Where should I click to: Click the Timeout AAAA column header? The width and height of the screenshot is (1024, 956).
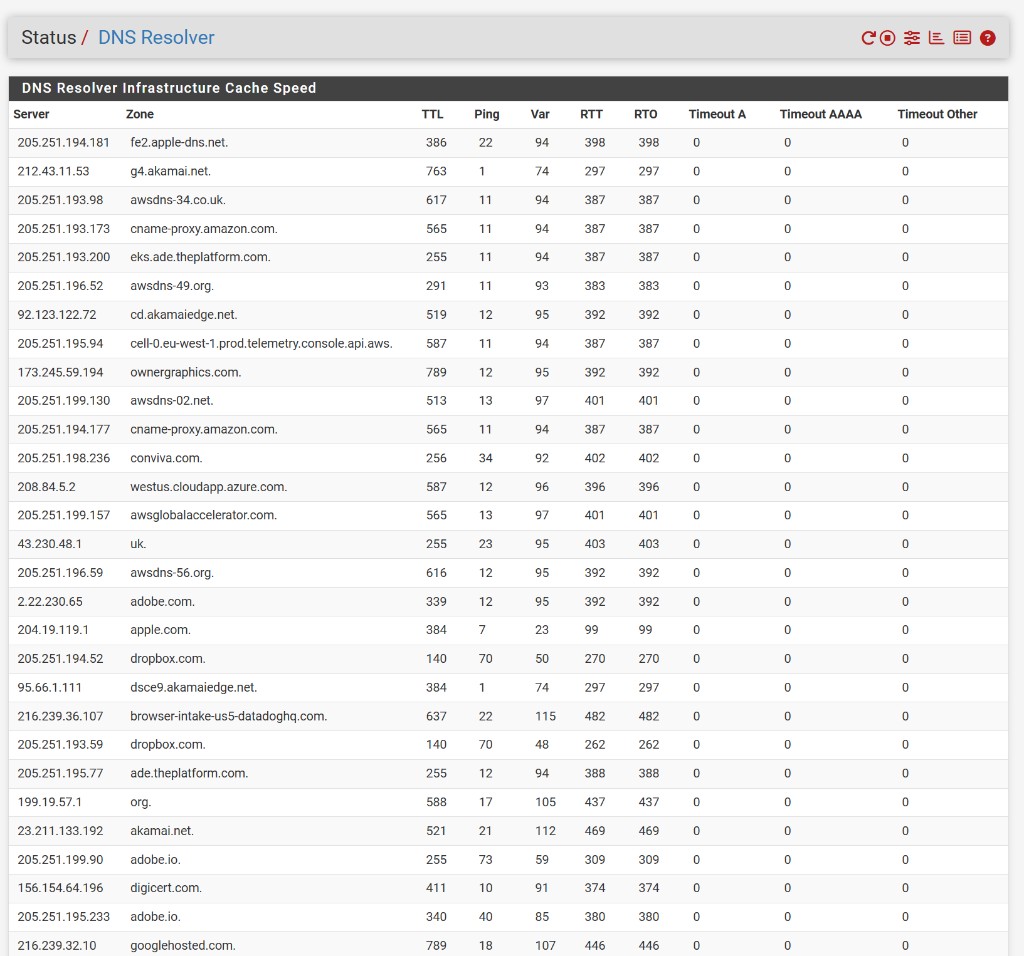[820, 114]
